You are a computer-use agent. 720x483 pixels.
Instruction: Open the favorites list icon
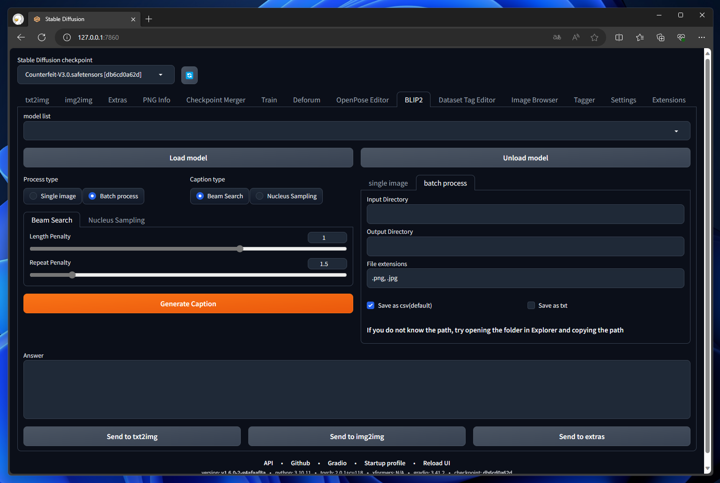640,37
